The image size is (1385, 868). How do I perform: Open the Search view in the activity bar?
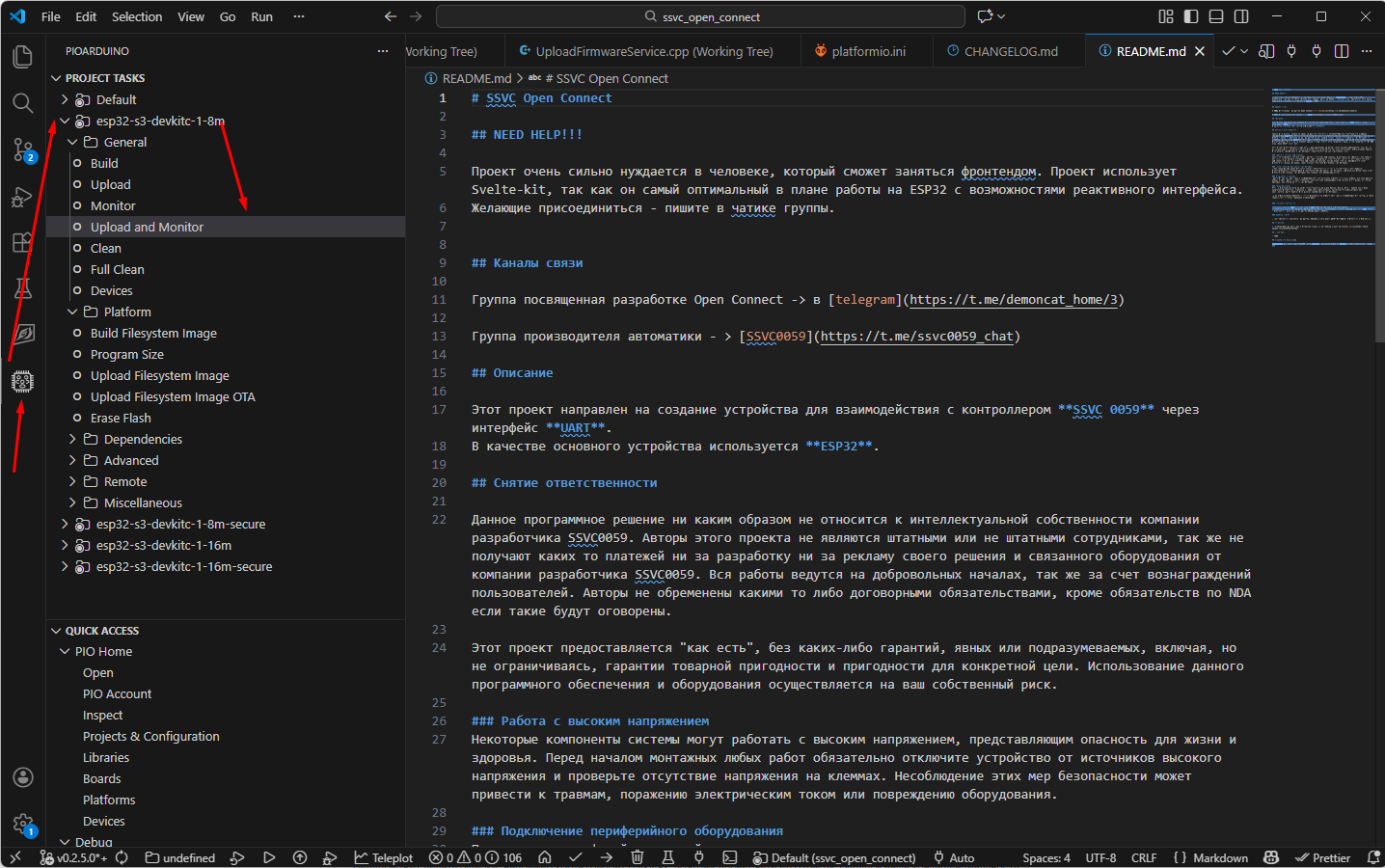[22, 102]
